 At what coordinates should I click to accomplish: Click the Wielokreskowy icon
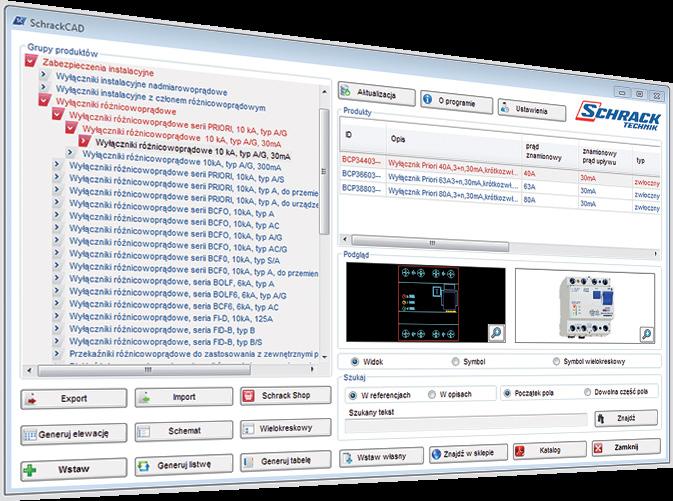248,429
